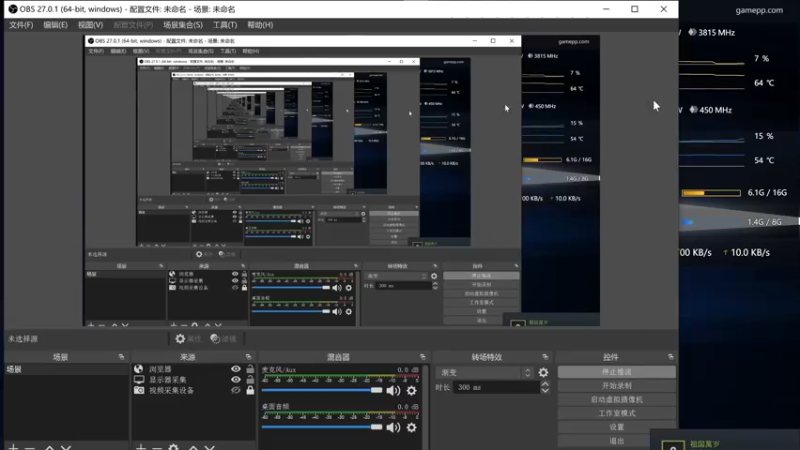800x450 pixels.
Task: Click the 启动虚拟摄像机 button
Action: [x=616, y=399]
